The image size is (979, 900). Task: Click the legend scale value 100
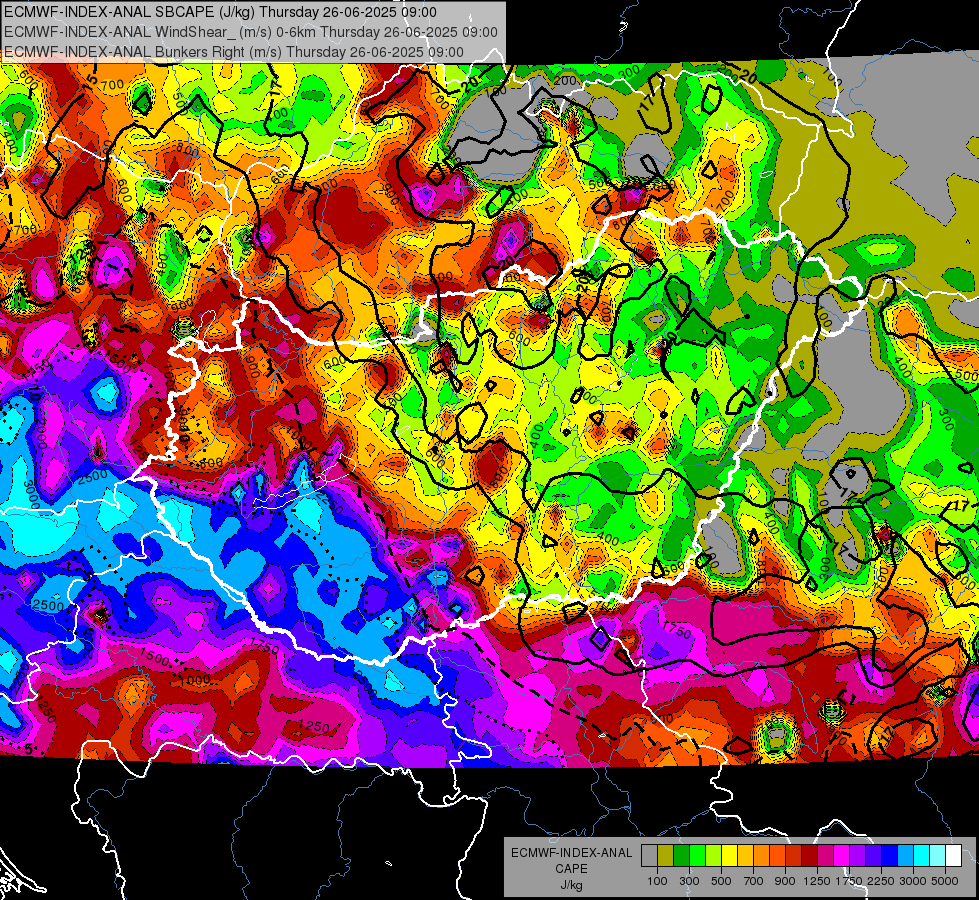(x=657, y=881)
